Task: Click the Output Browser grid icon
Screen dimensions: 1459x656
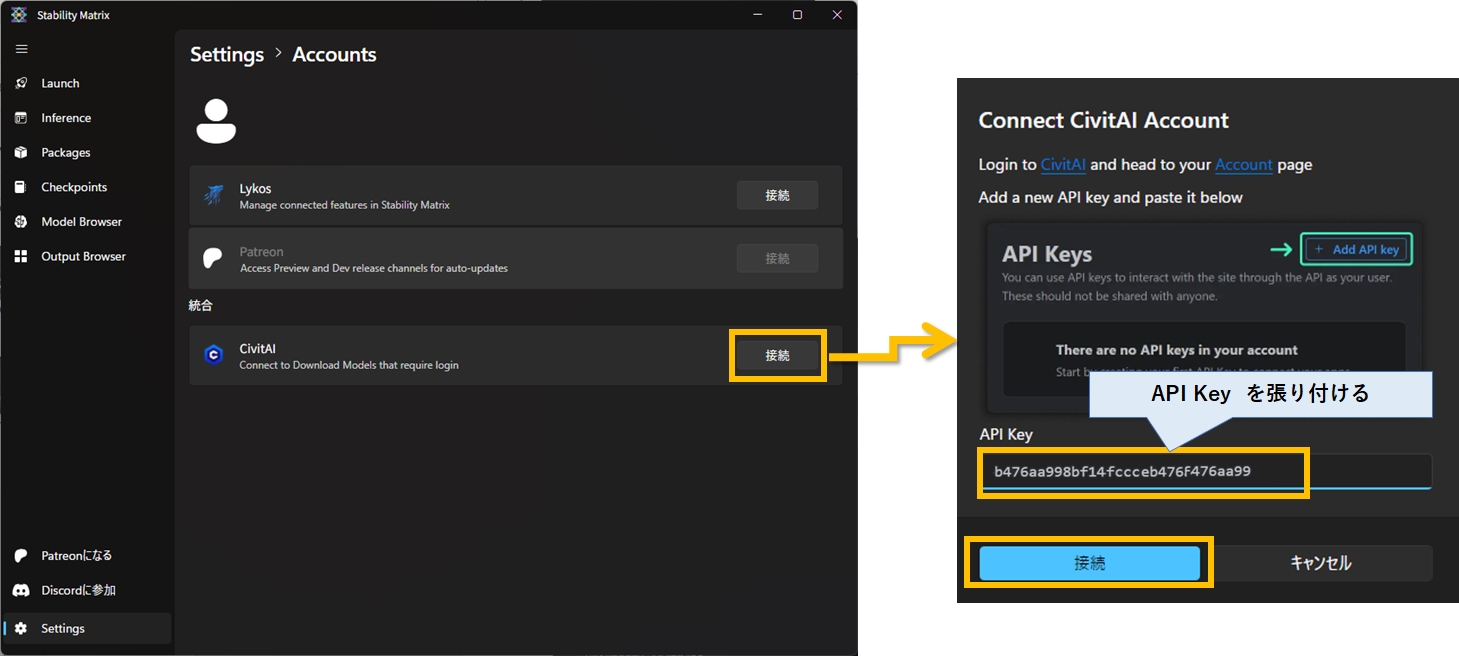Action: pos(21,257)
